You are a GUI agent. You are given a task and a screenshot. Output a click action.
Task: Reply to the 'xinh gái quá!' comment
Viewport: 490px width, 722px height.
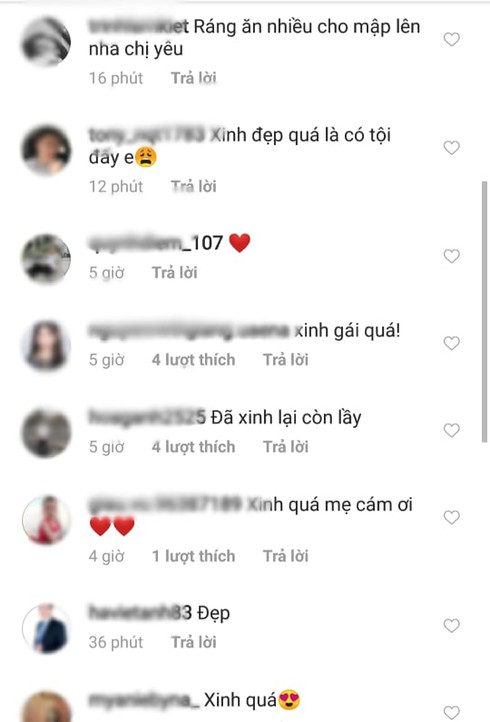(x=286, y=360)
